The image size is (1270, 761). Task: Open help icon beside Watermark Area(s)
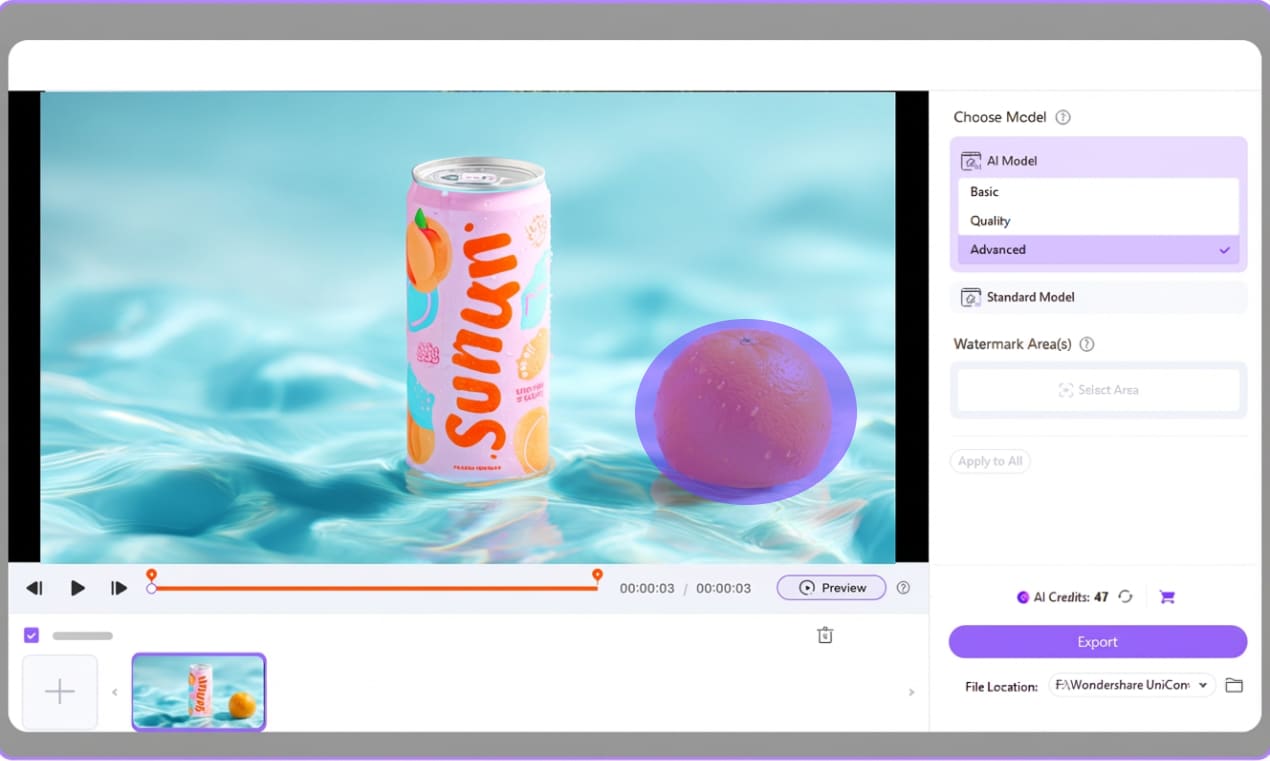[x=1087, y=344]
